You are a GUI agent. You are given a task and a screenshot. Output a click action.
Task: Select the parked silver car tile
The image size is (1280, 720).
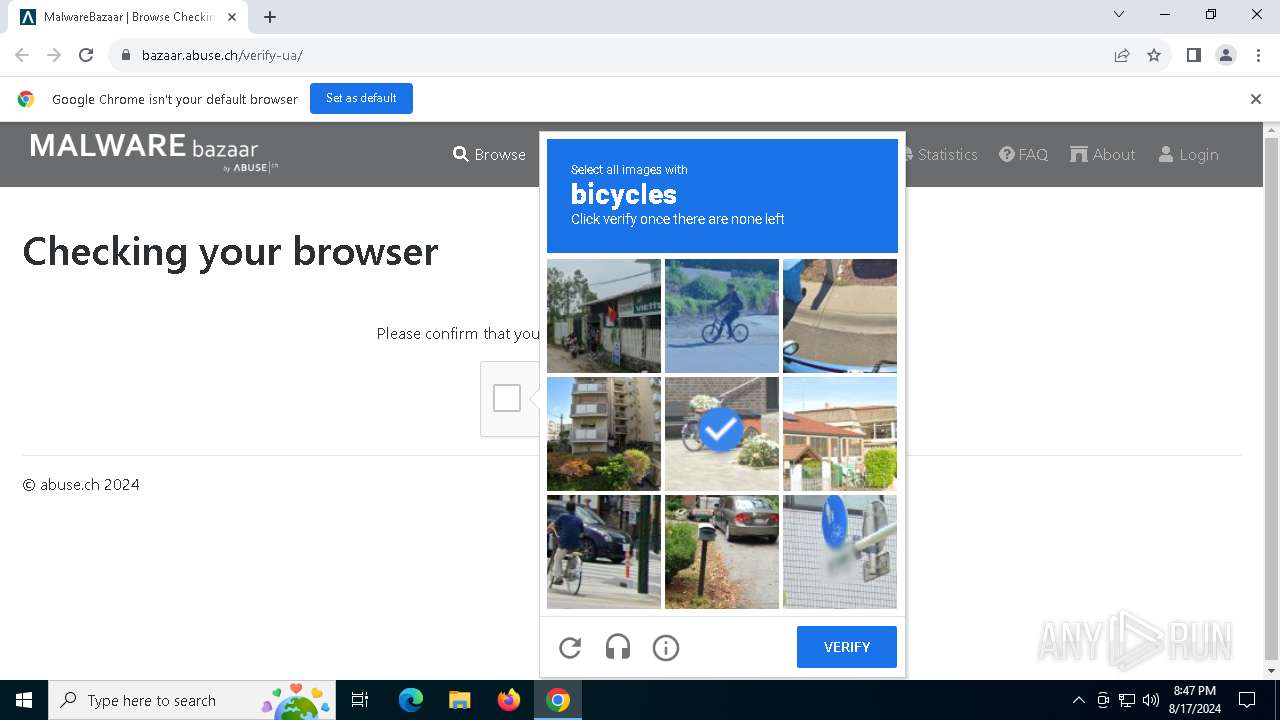tap(722, 552)
